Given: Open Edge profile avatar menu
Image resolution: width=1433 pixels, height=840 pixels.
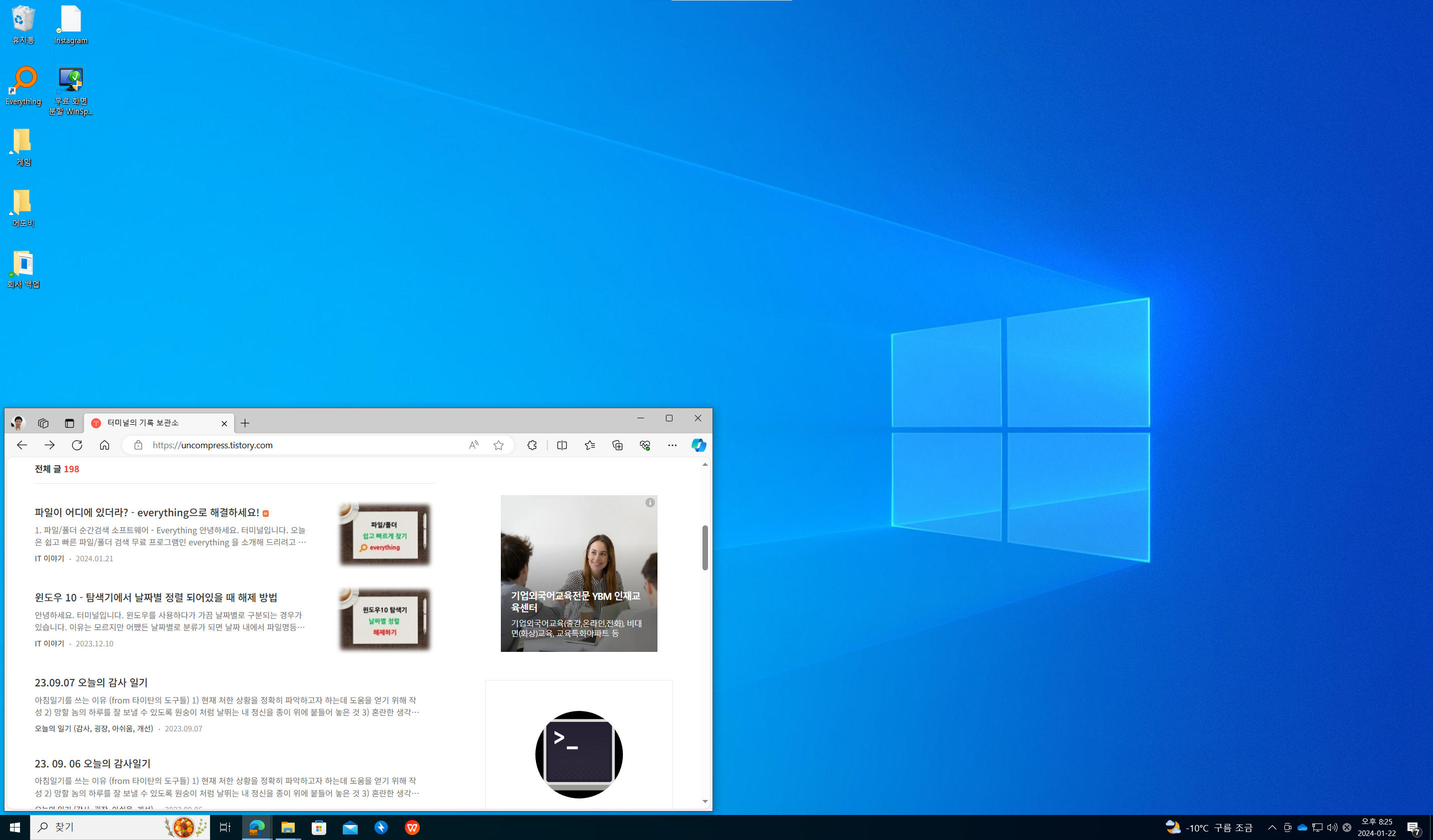Looking at the screenshot, I should click(x=18, y=423).
